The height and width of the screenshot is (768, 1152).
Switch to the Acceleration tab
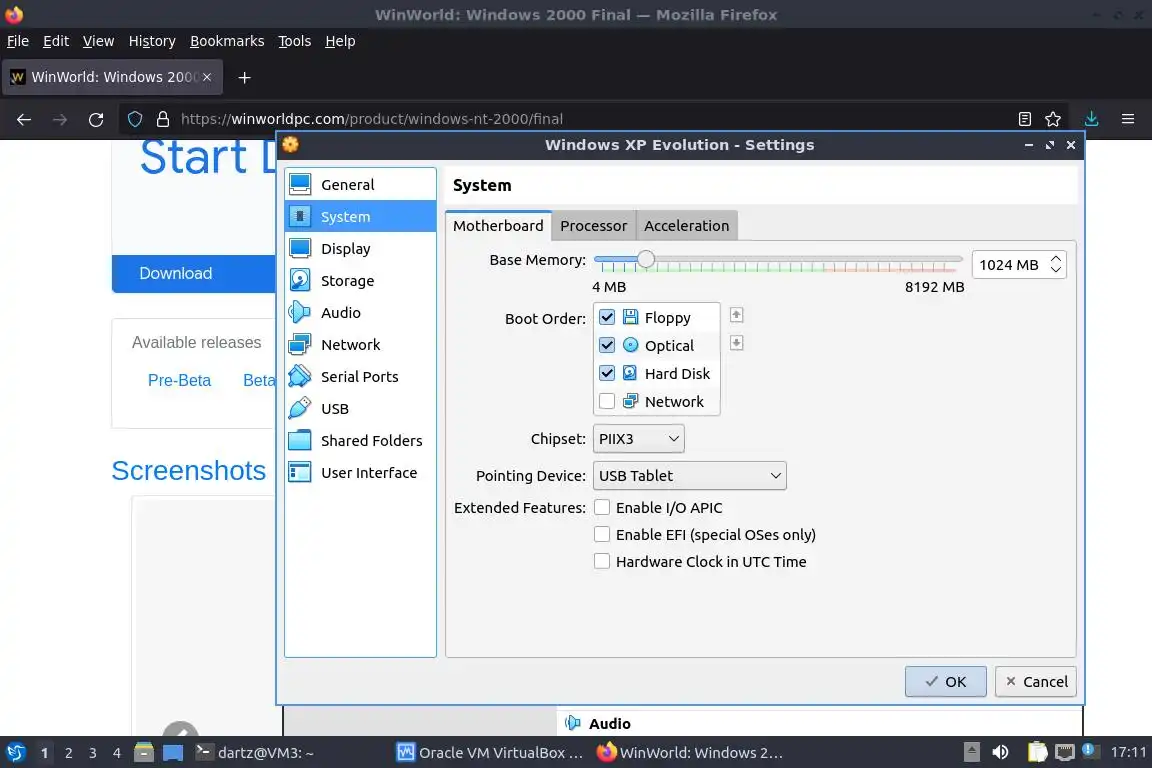(x=687, y=226)
